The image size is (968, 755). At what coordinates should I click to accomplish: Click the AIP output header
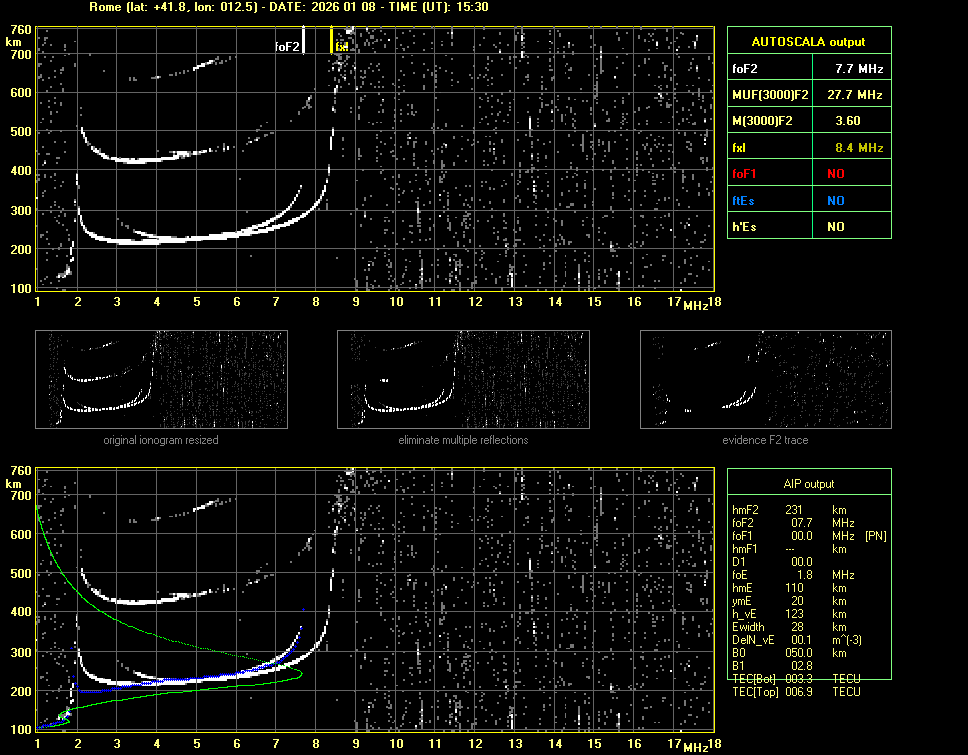click(x=808, y=484)
